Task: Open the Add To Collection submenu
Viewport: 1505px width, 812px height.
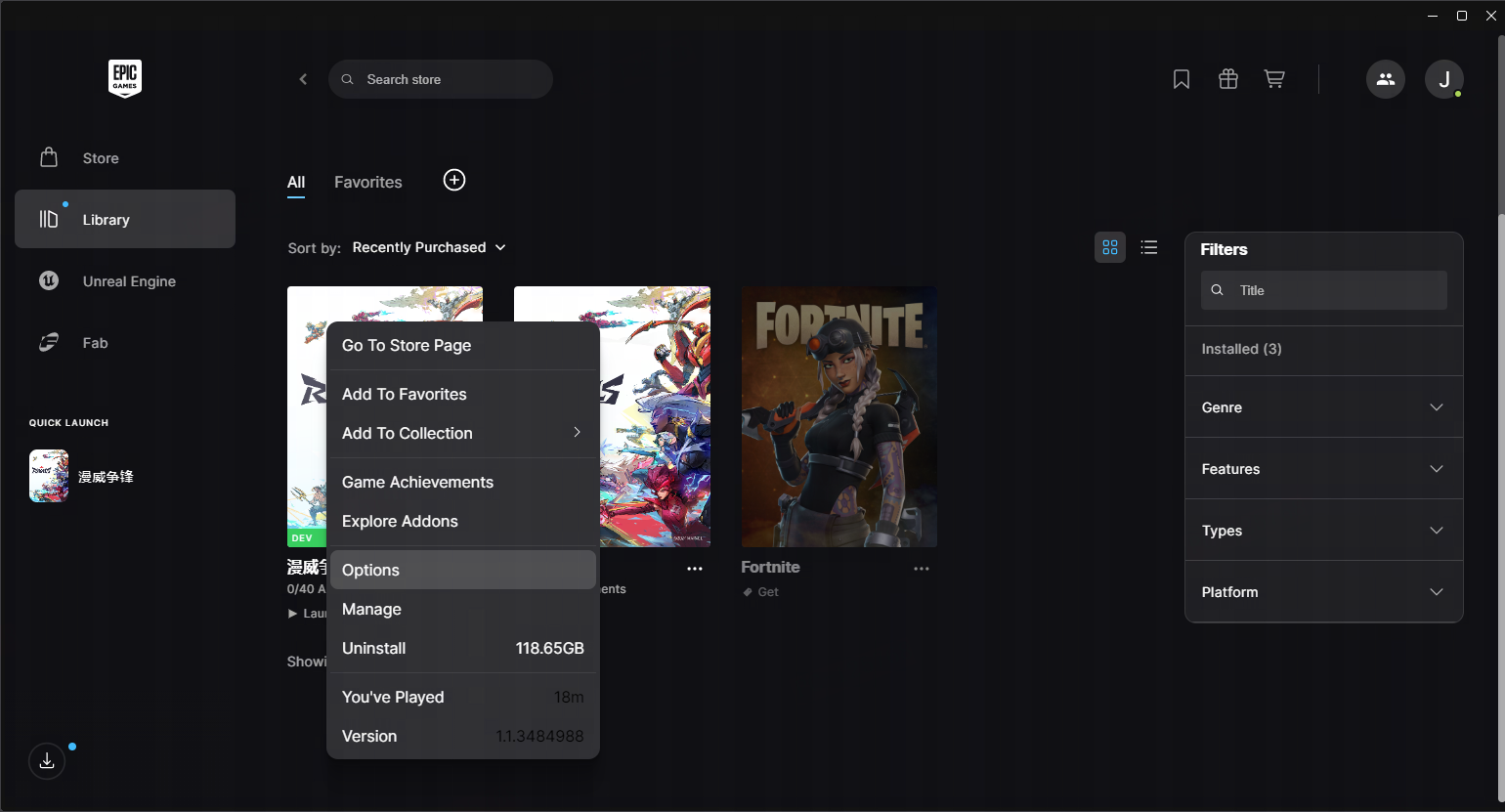Action: (463, 433)
